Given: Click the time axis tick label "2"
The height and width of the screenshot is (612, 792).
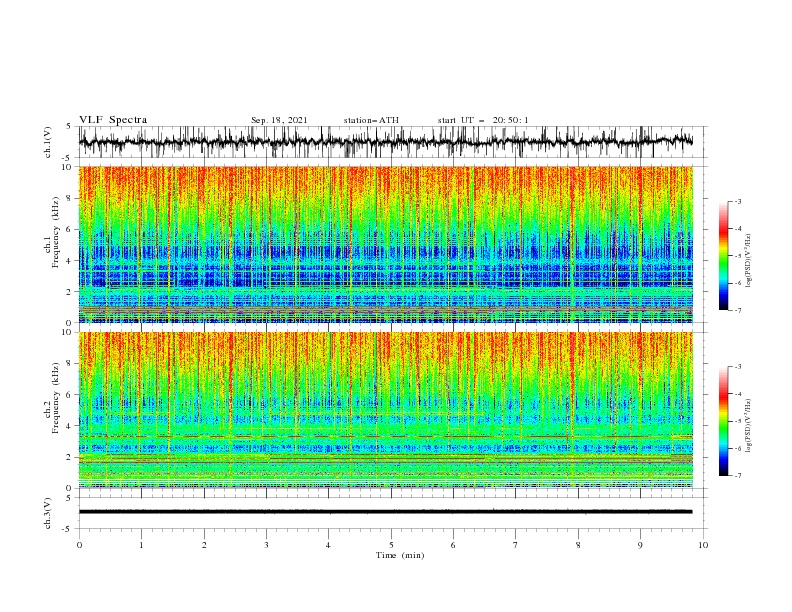Looking at the screenshot, I should point(204,545).
